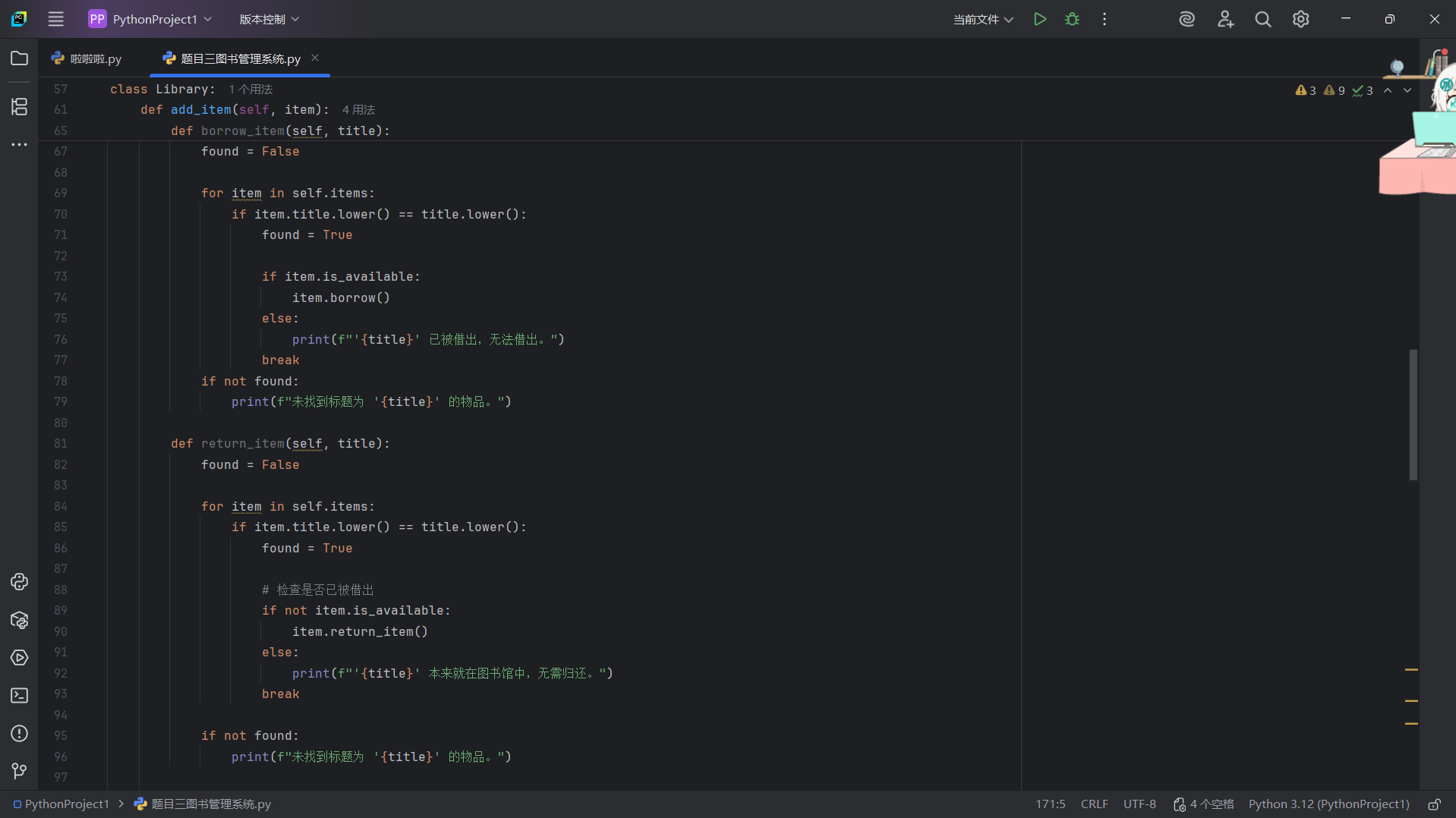Image resolution: width=1456 pixels, height=818 pixels.
Task: Open the AI Assistant icon in the toolbar
Action: (x=1187, y=19)
